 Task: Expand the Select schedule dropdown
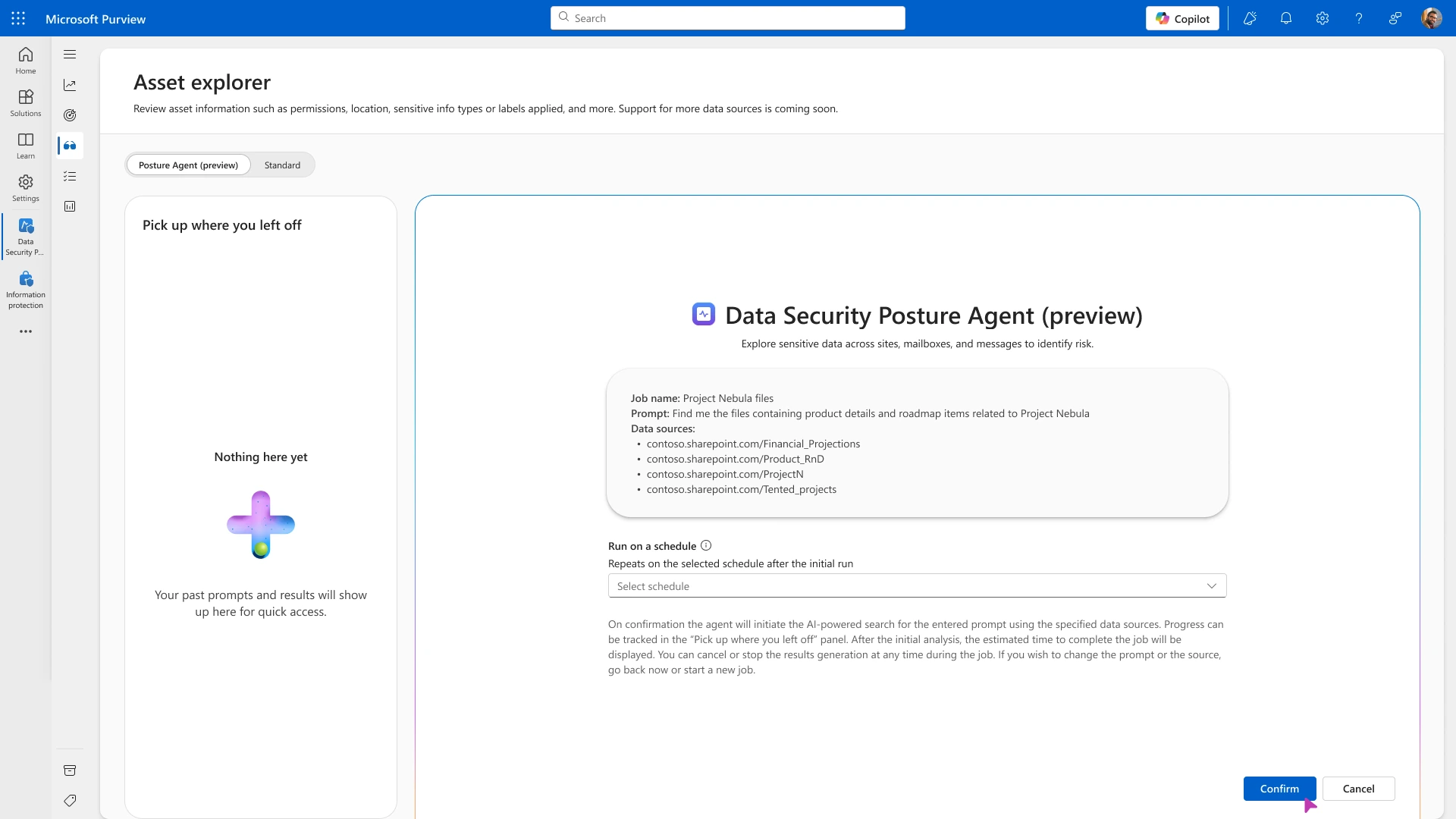[917, 585]
